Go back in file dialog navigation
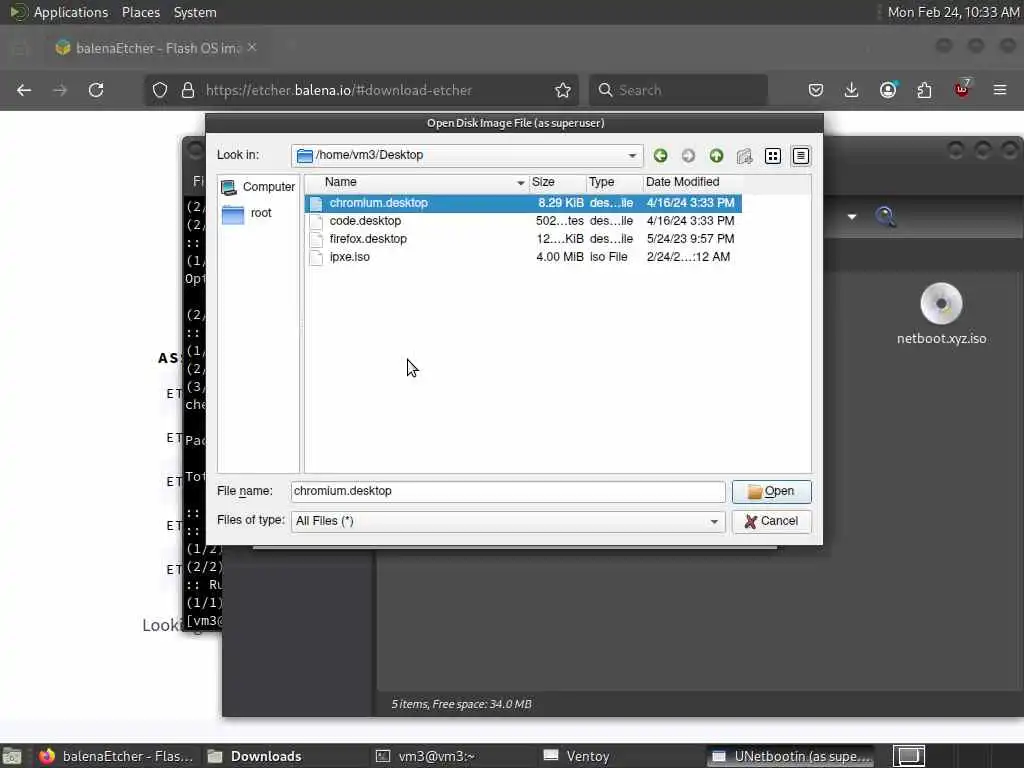This screenshot has height=768, width=1024. [x=660, y=155]
